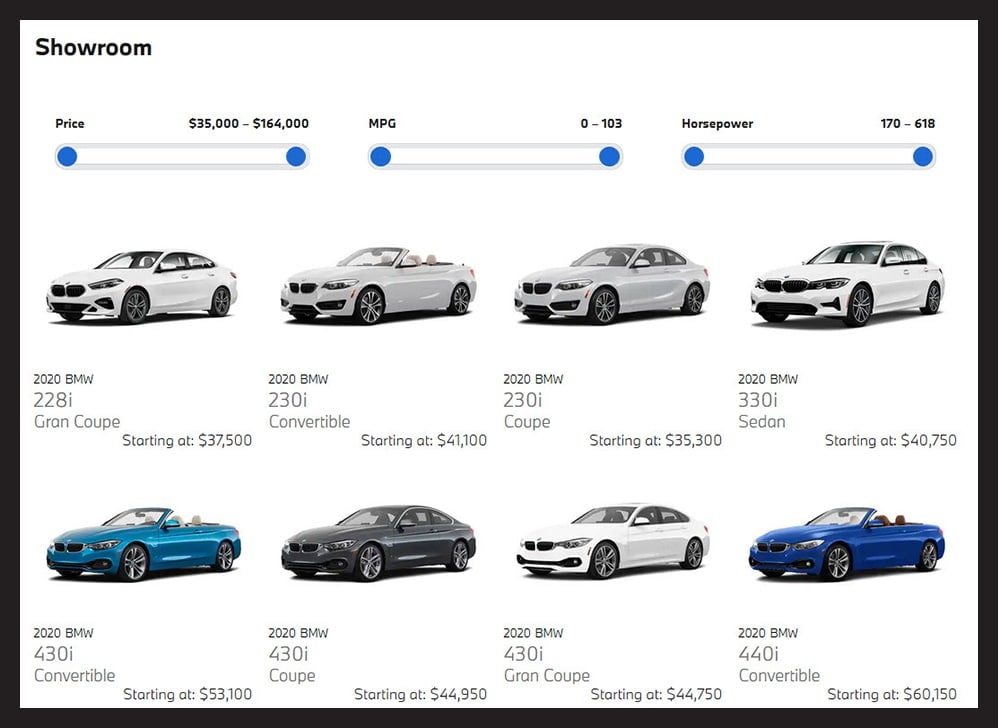This screenshot has height=728, width=1000.
Task: Click the Horsepower filter label
Action: click(717, 124)
